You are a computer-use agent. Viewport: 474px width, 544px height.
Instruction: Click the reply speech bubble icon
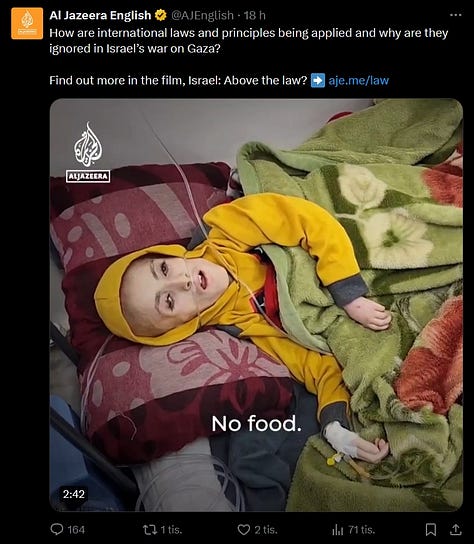[57, 529]
